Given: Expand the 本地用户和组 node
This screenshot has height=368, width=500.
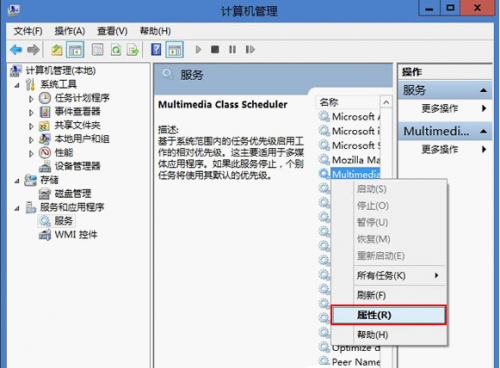Looking at the screenshot, I should pos(31,140).
